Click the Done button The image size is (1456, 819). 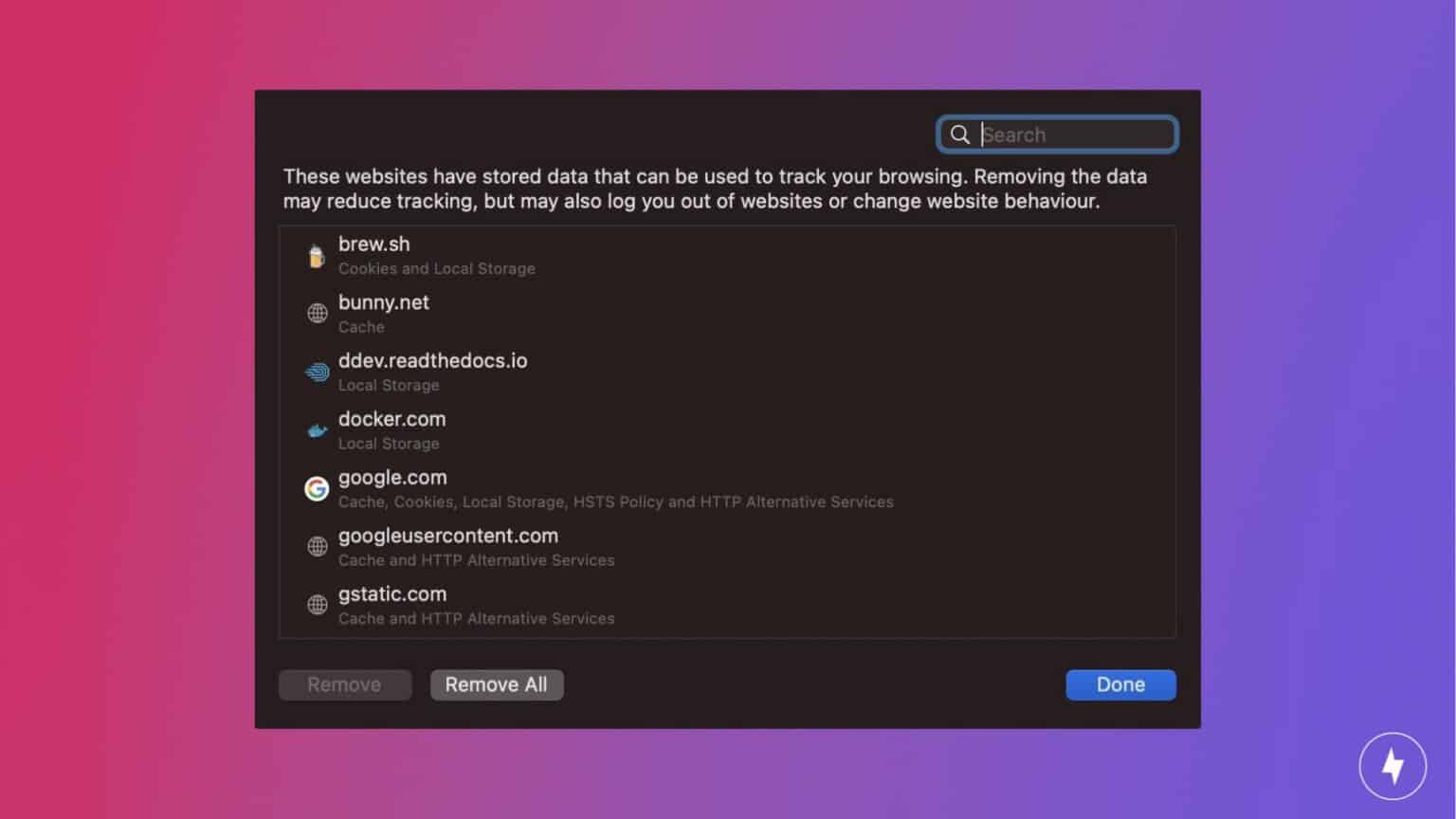1120,684
